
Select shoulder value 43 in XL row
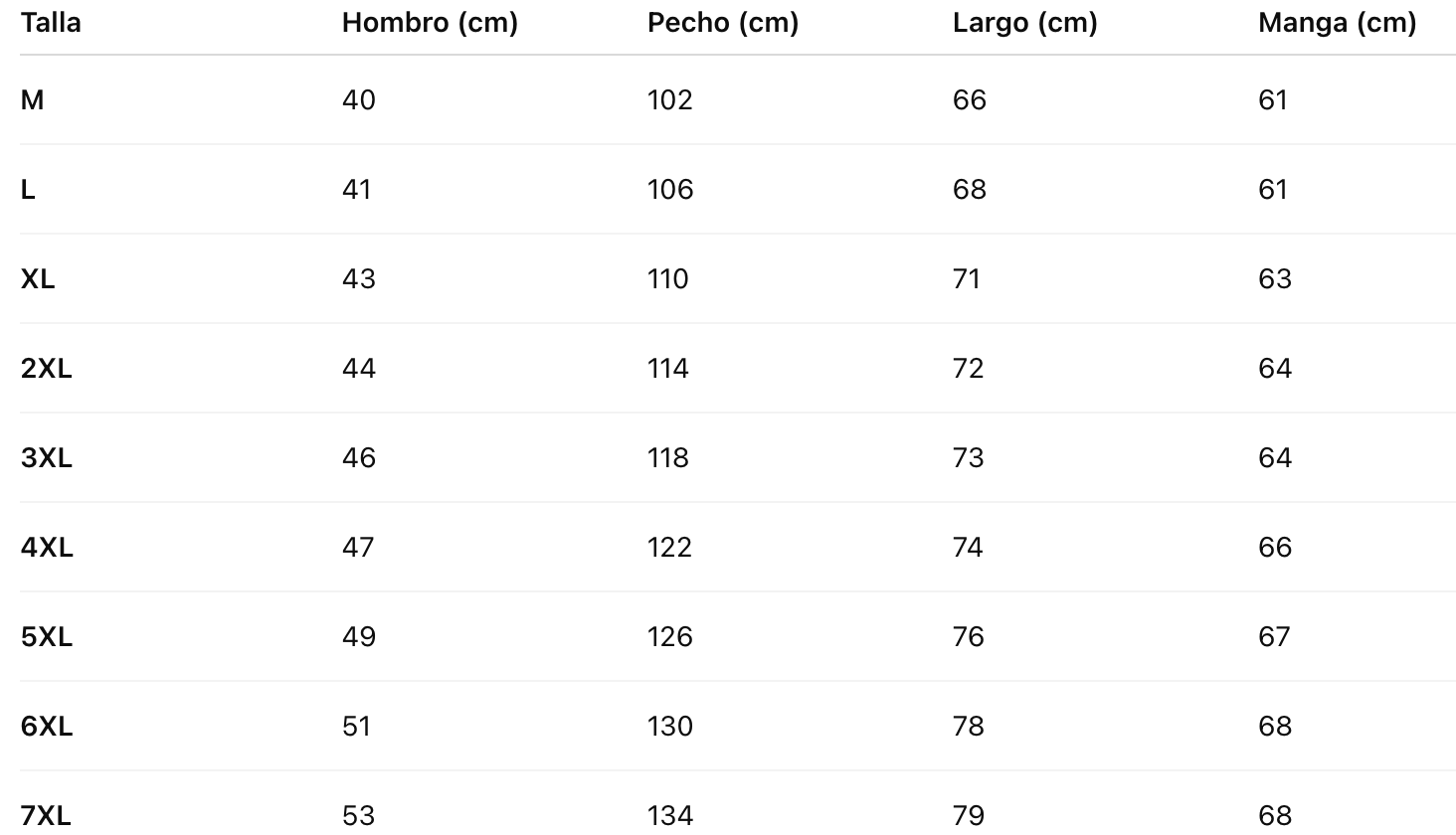(x=359, y=278)
